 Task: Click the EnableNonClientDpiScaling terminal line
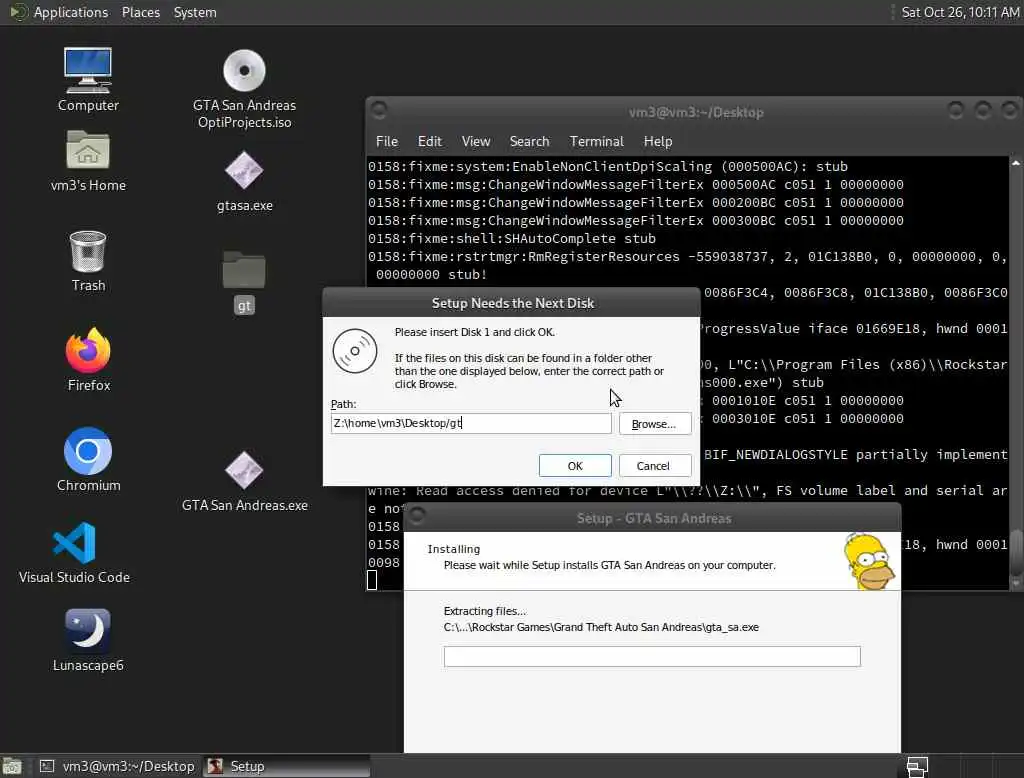(x=607, y=167)
